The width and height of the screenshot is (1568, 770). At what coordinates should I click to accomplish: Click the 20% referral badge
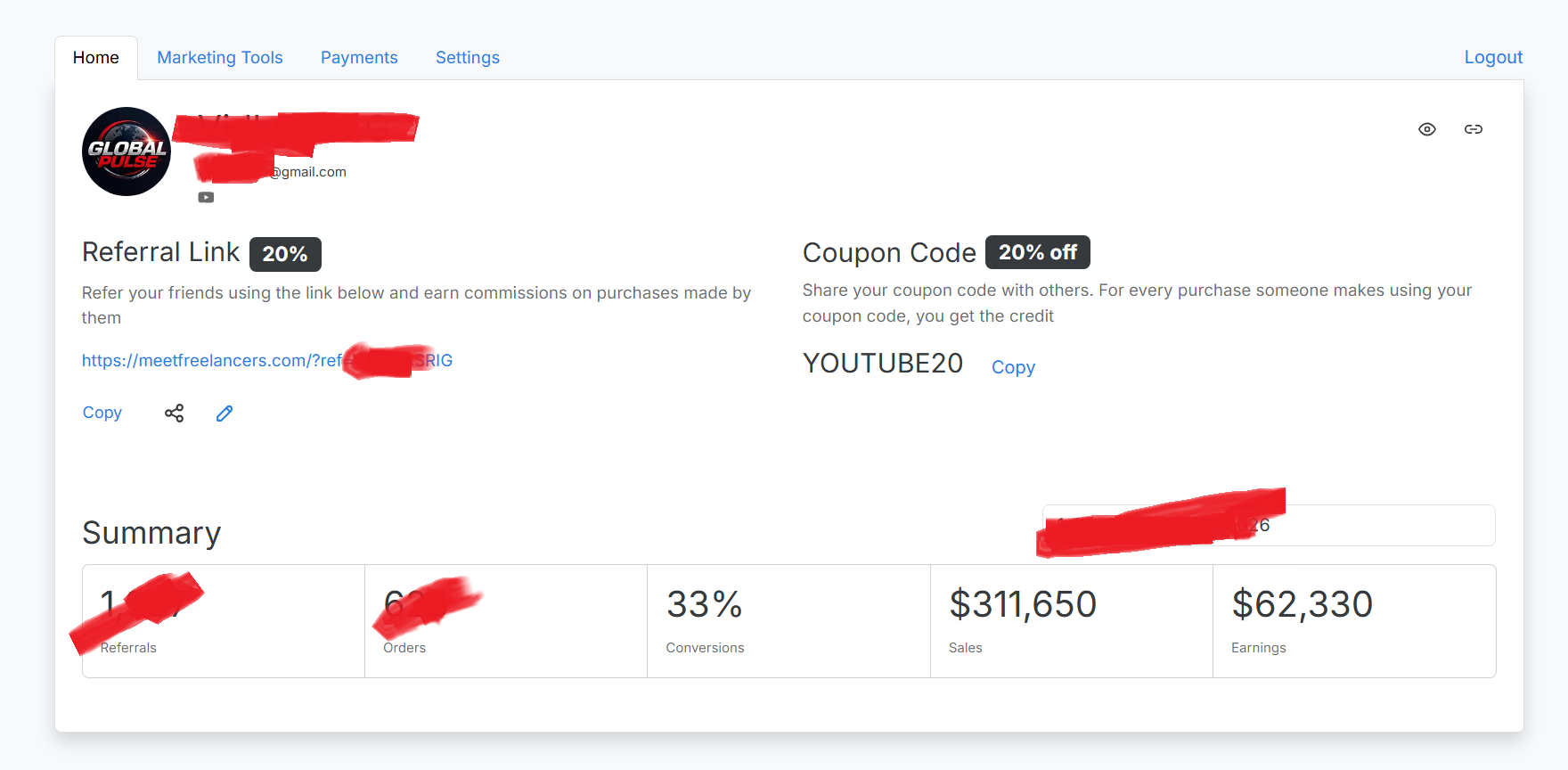click(285, 254)
